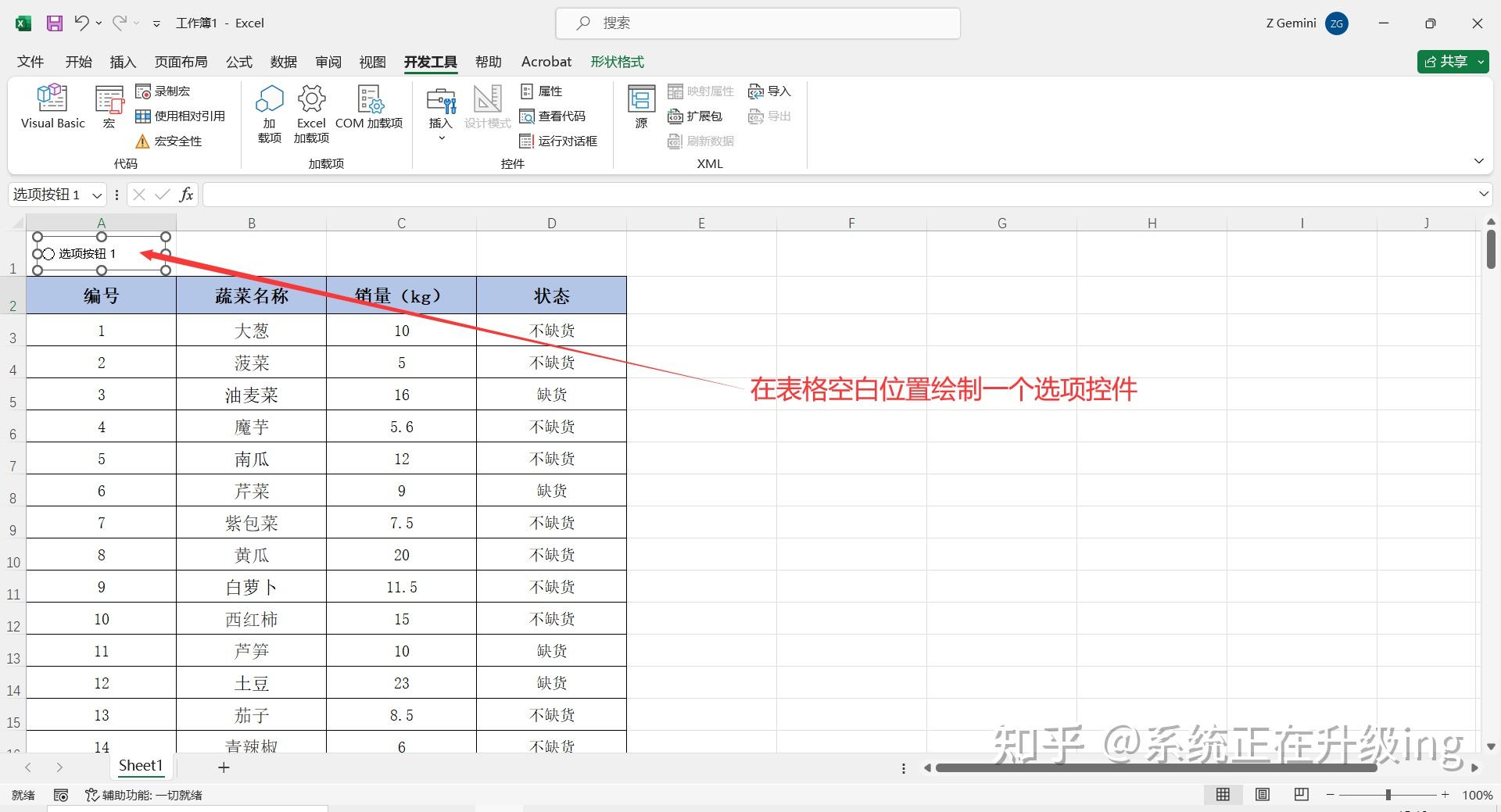1501x812 pixels.
Task: Open XML Source (源) pane
Action: [642, 106]
